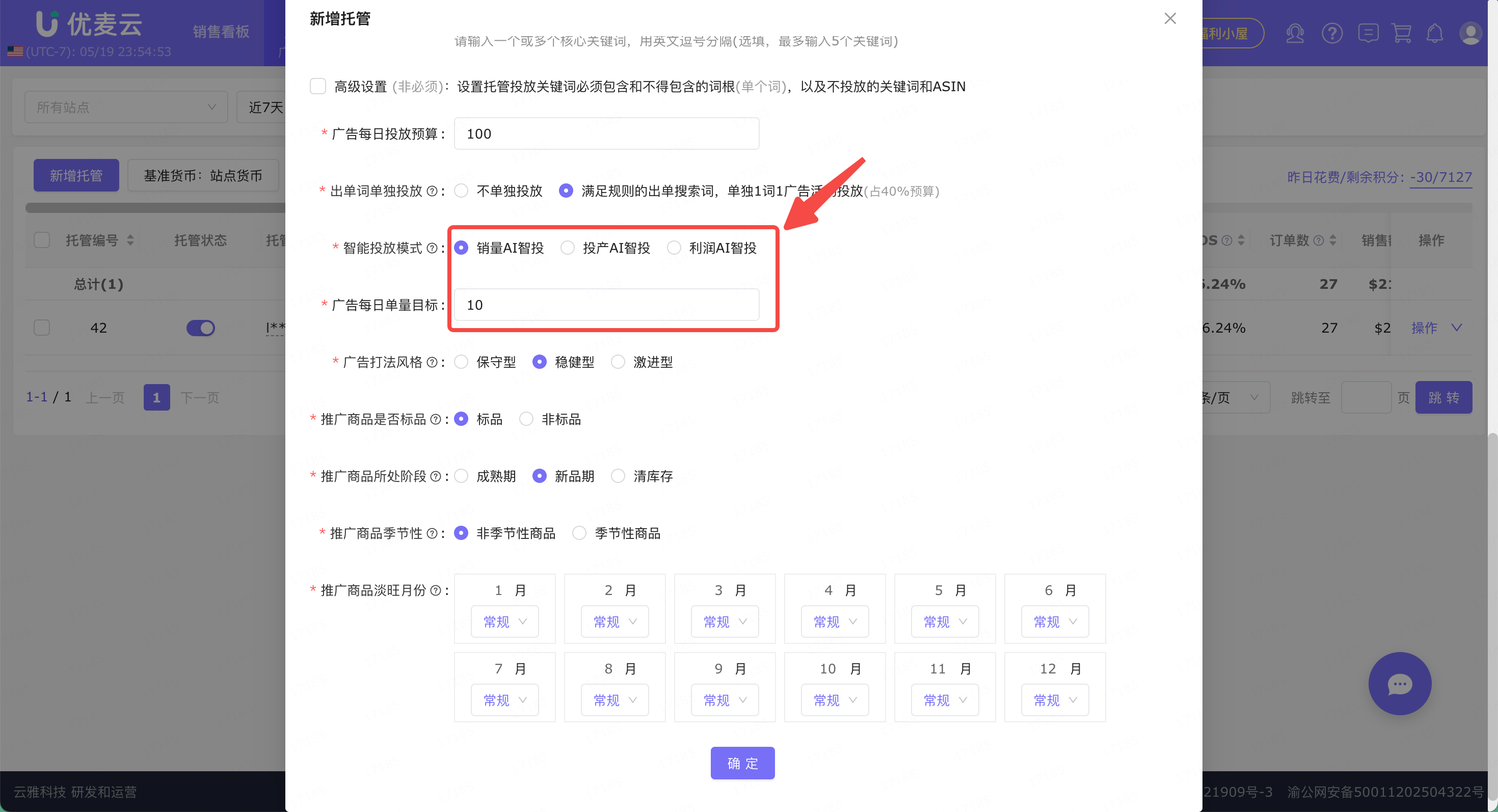Image resolution: width=1498 pixels, height=812 pixels.
Task: Toggle the switch for managed item 42
Action: (201, 328)
